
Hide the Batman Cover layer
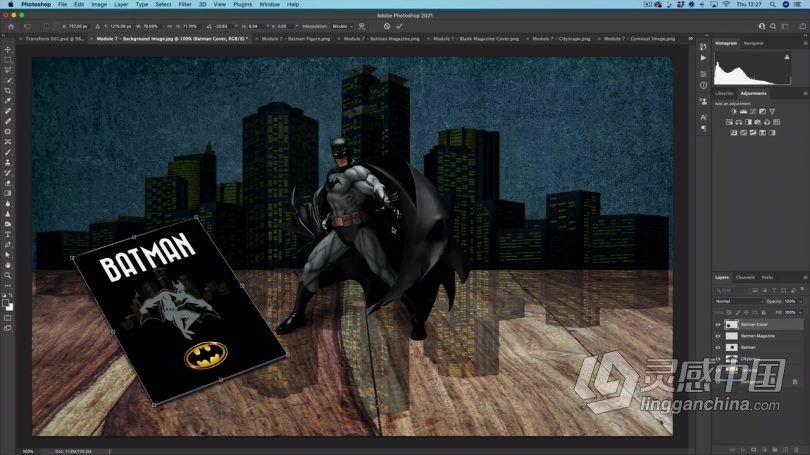coord(718,325)
